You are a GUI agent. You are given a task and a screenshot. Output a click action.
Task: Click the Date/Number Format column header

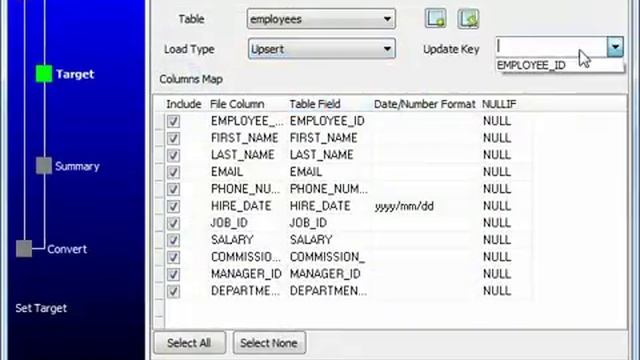[424, 104]
